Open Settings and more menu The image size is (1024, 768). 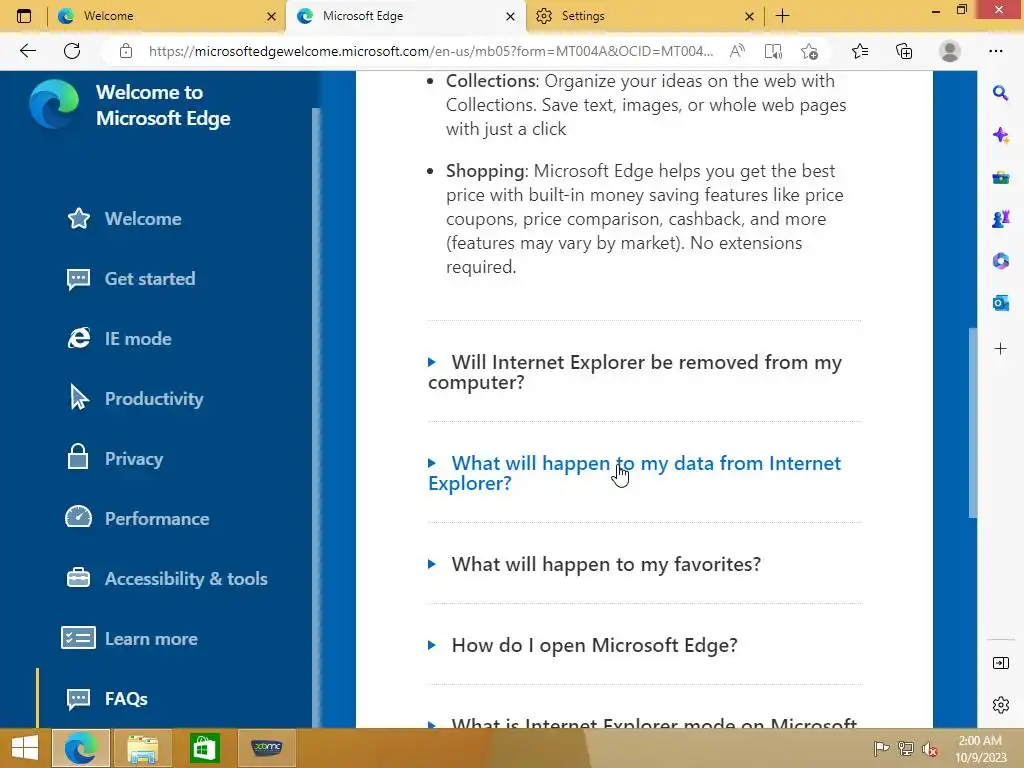pyautogui.click(x=995, y=51)
